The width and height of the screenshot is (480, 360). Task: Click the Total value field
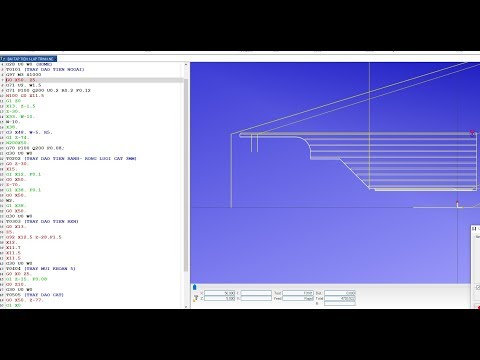pyautogui.click(x=340, y=298)
